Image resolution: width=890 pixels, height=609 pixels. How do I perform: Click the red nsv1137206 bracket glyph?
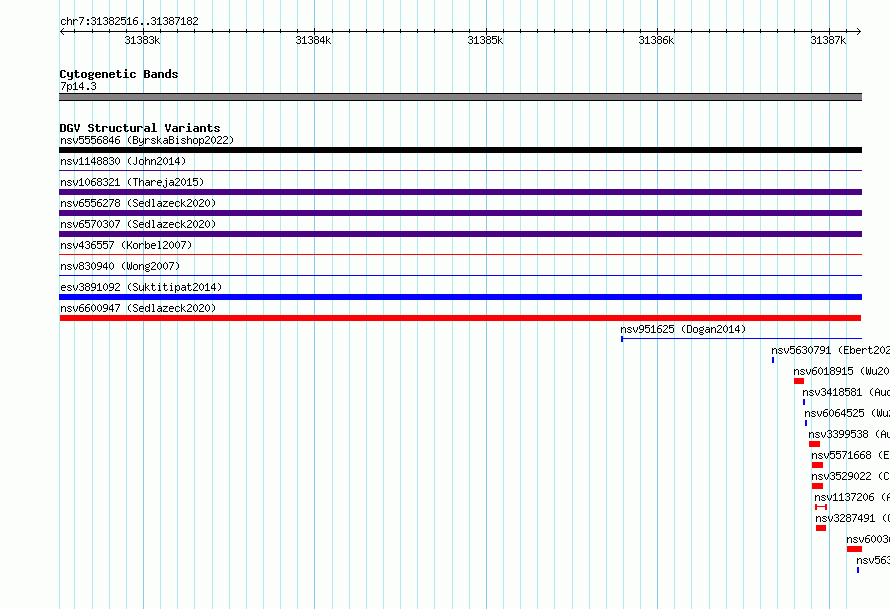coord(821,507)
